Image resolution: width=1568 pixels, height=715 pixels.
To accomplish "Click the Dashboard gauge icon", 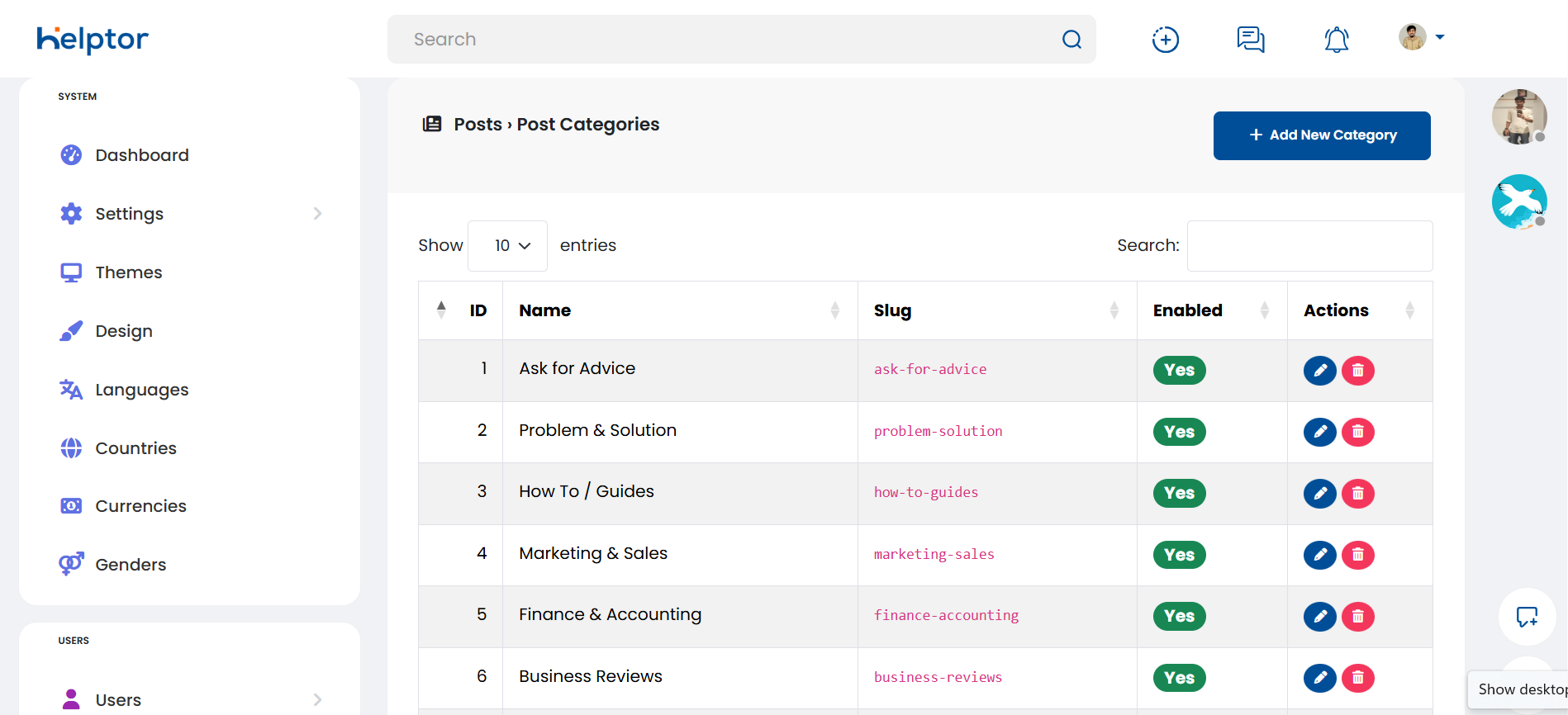I will point(71,155).
